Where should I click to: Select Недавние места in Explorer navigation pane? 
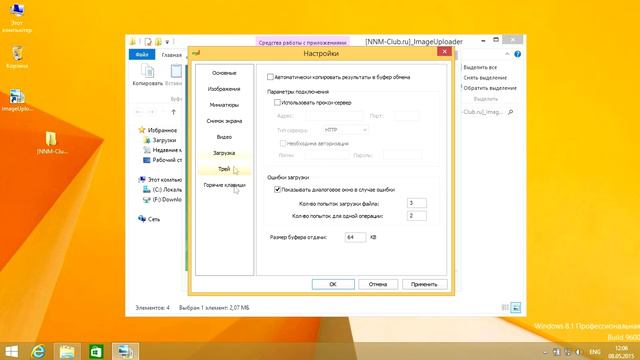tap(162, 150)
